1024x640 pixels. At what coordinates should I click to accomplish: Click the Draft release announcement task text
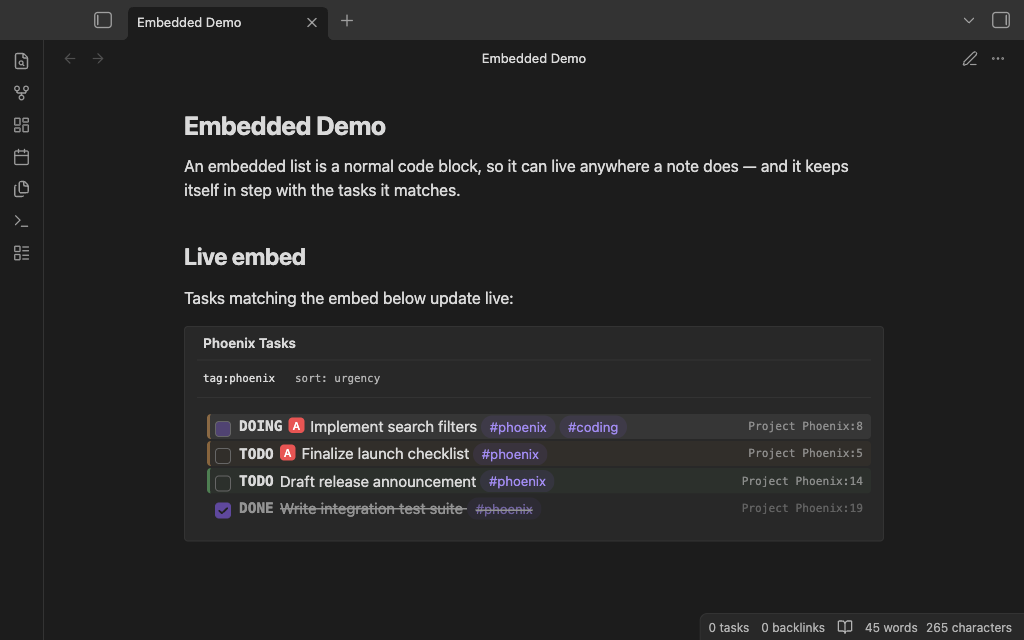[378, 482]
